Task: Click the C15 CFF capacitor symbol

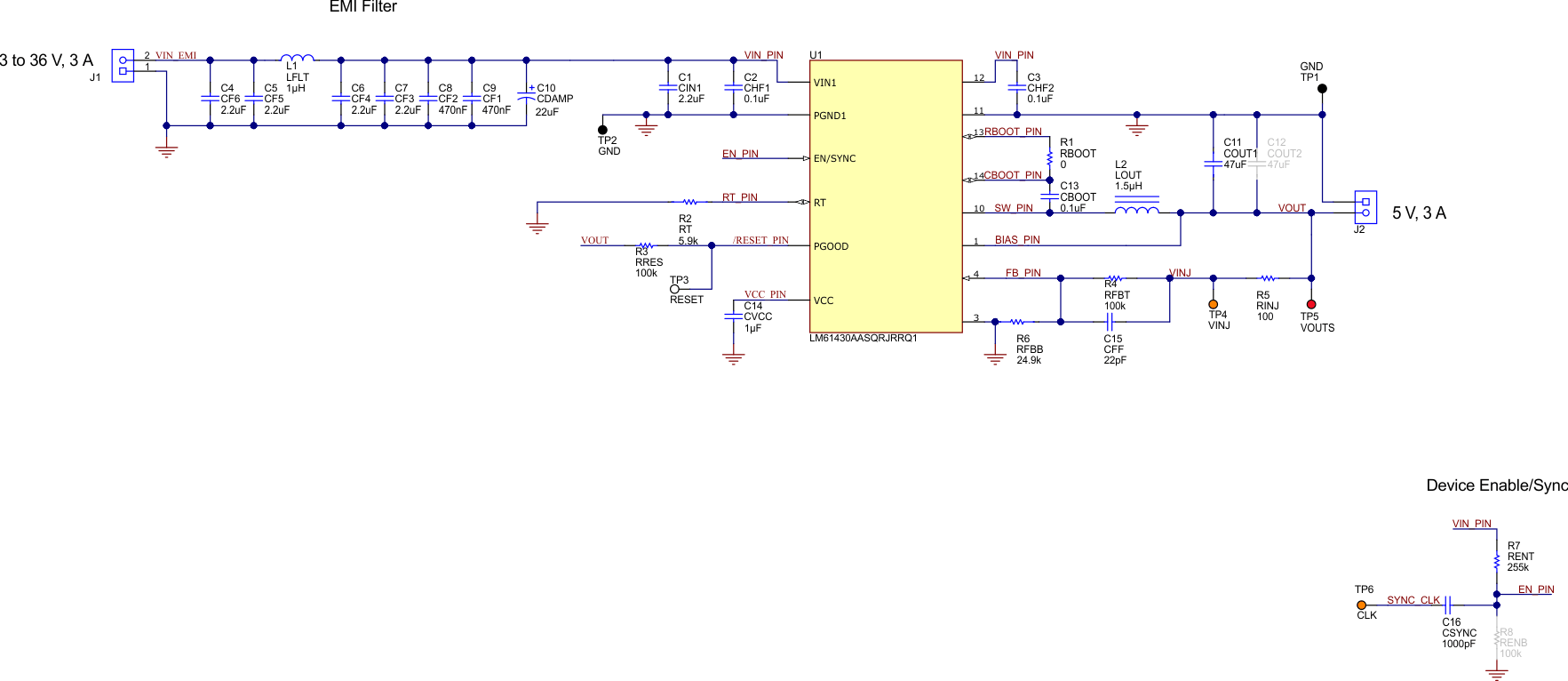Action: pos(1109,322)
